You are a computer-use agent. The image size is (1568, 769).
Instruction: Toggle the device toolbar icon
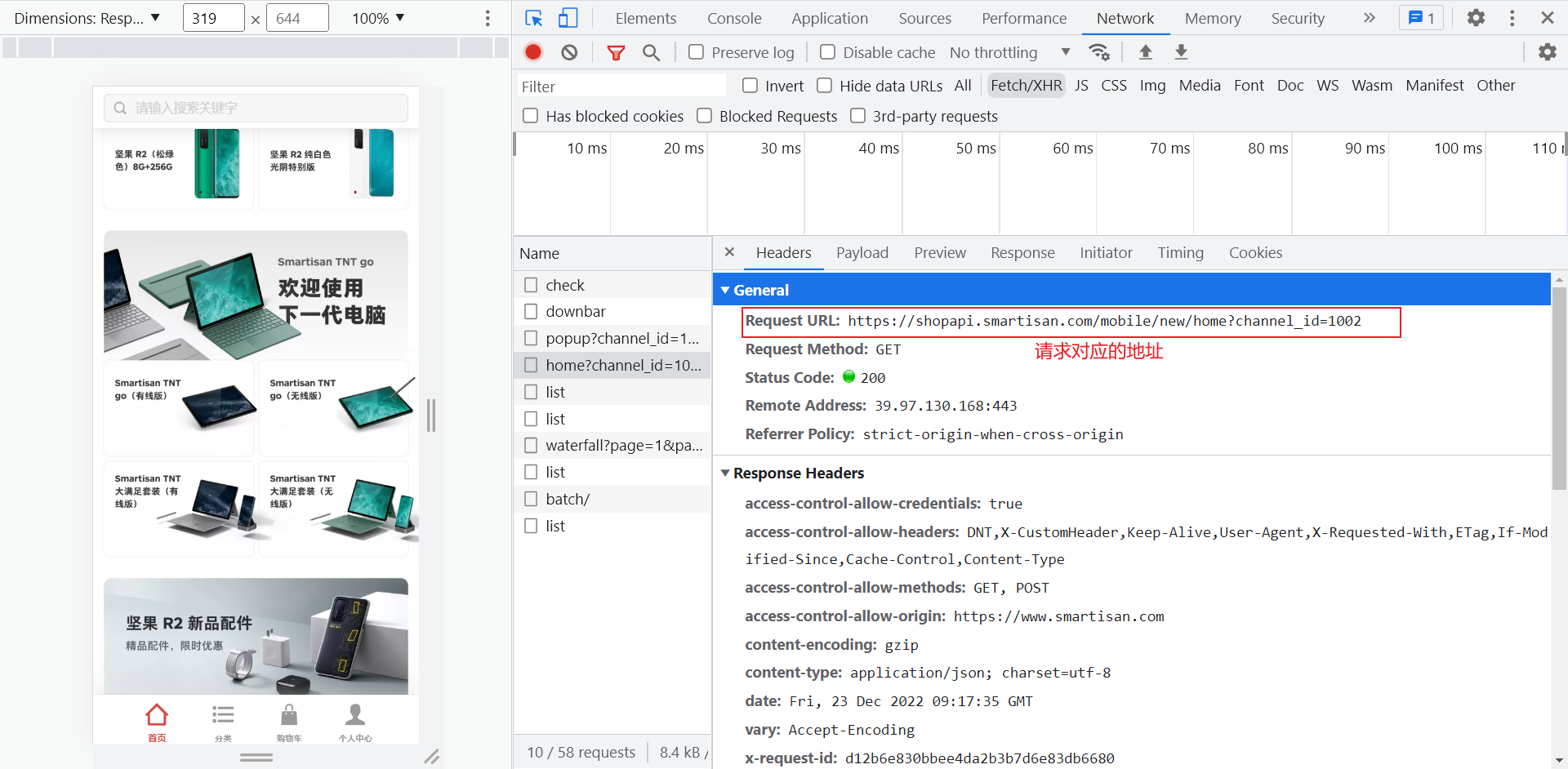pyautogui.click(x=568, y=18)
